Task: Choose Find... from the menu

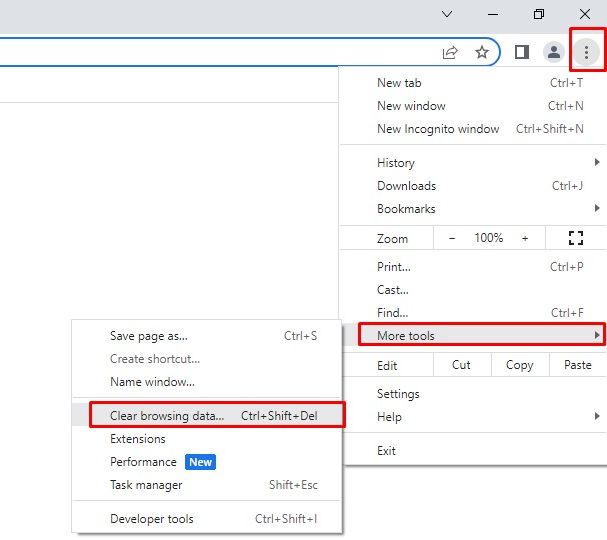Action: (472, 312)
